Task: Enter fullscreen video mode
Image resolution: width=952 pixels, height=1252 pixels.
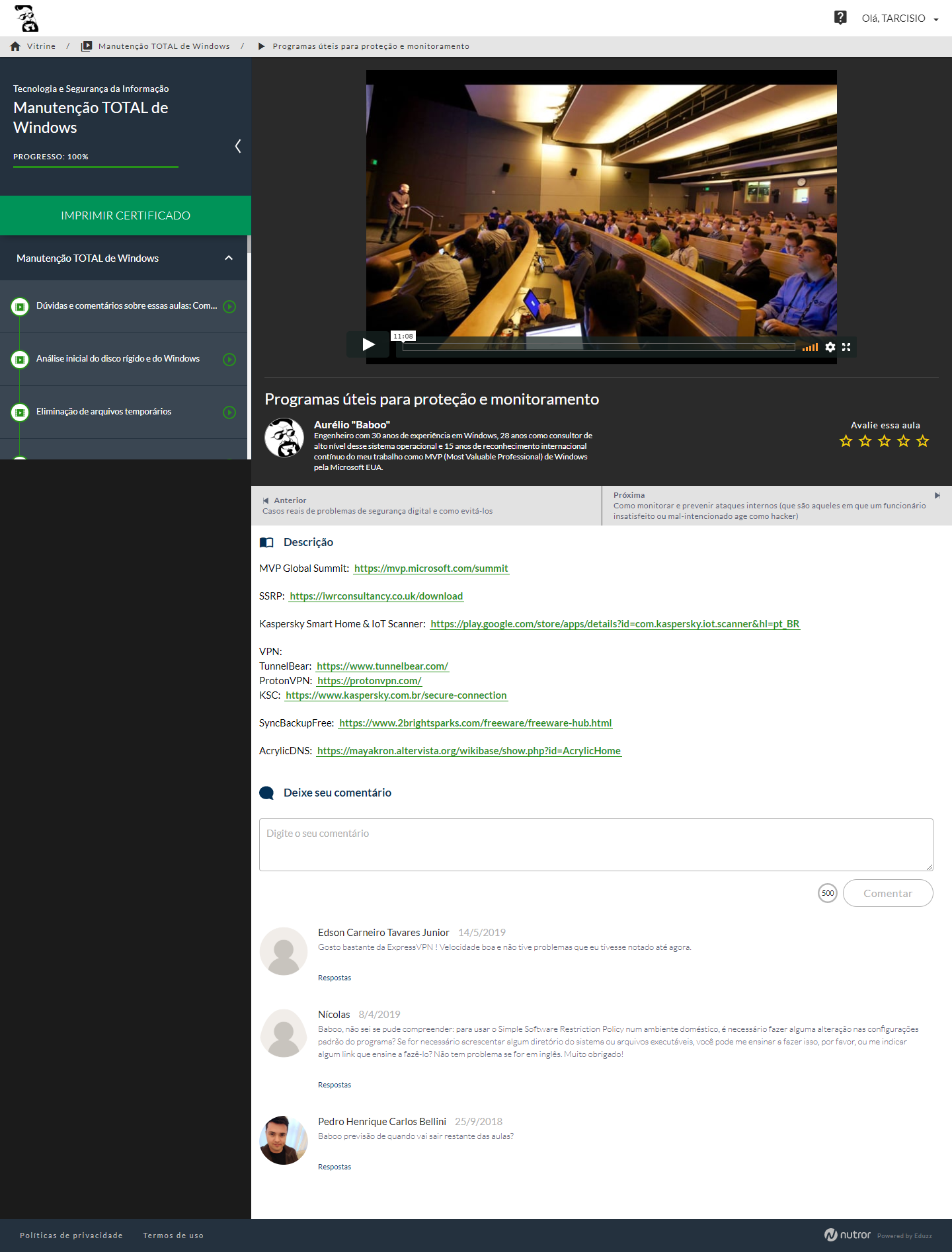Action: [x=846, y=347]
